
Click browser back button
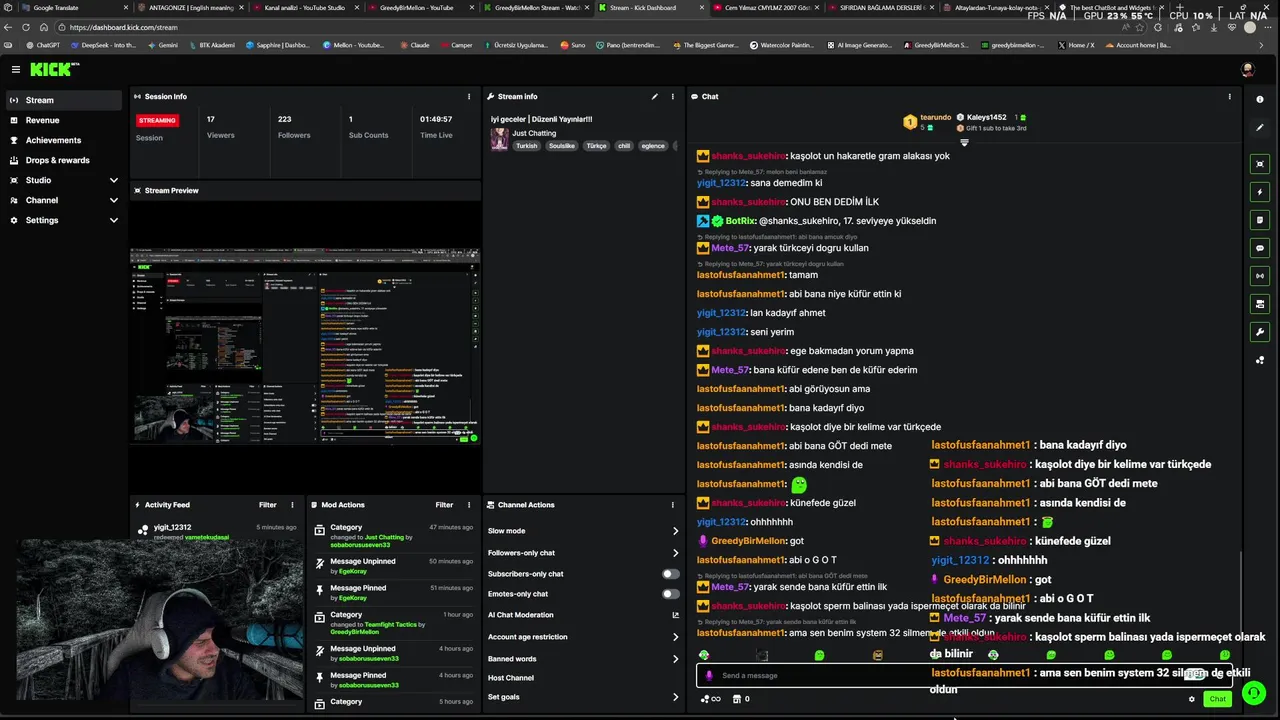click(x=9, y=27)
